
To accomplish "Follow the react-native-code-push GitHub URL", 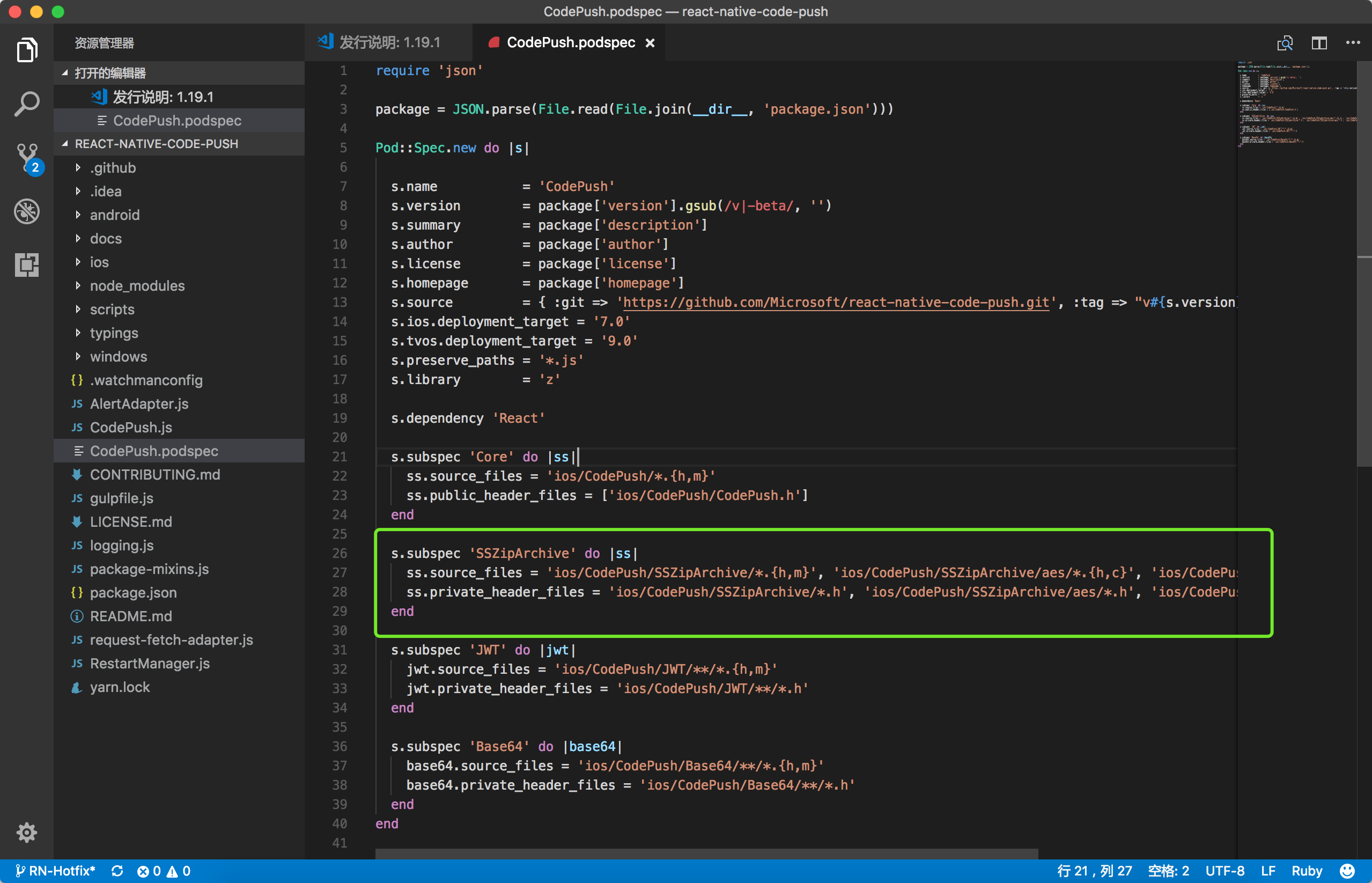I will pyautogui.click(x=835, y=302).
